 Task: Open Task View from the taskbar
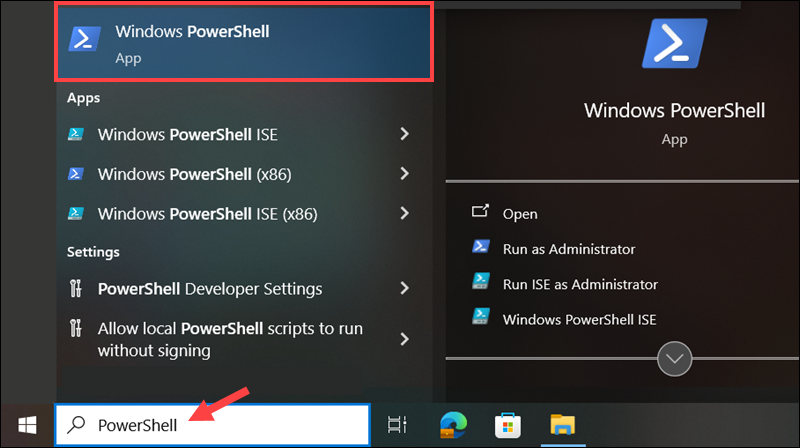click(x=397, y=425)
